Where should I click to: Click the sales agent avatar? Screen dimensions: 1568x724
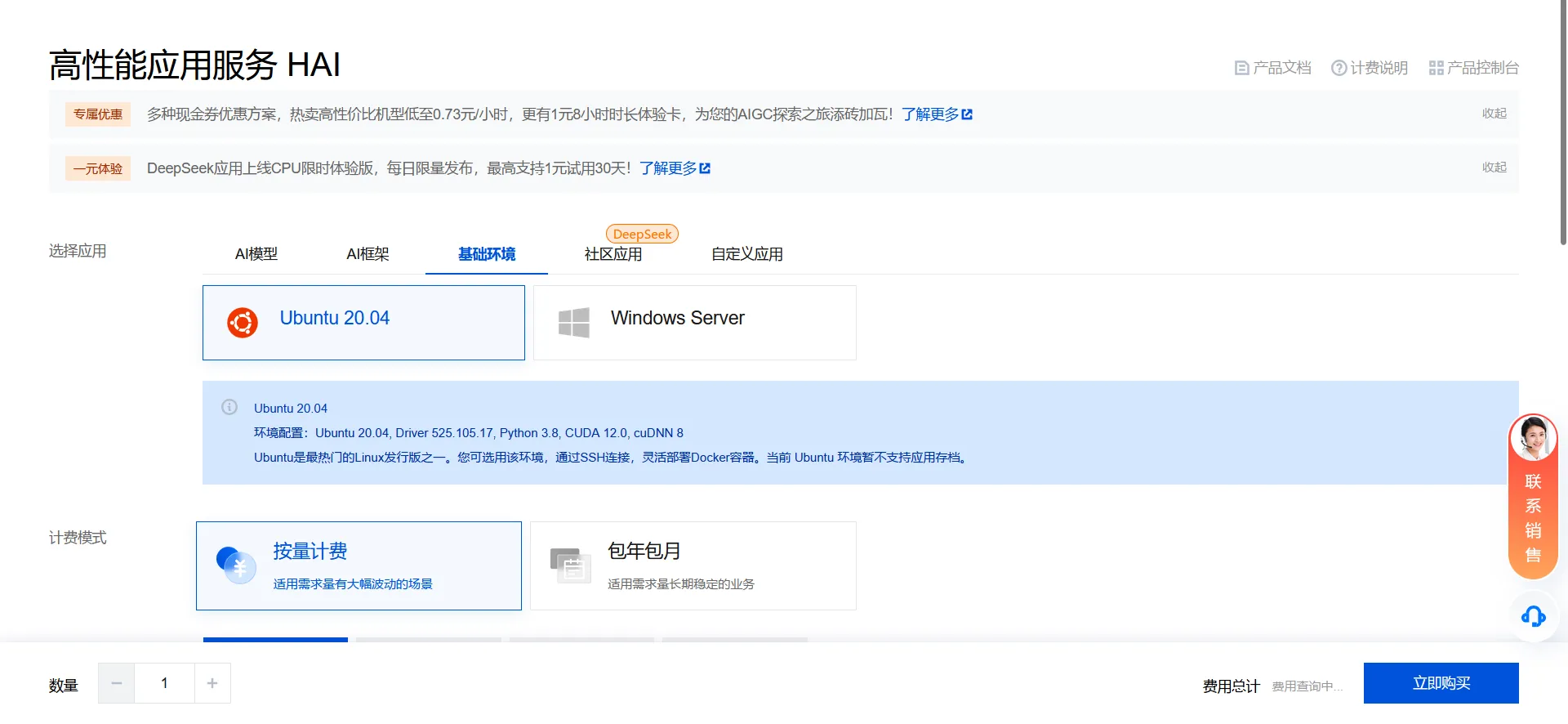point(1533,438)
